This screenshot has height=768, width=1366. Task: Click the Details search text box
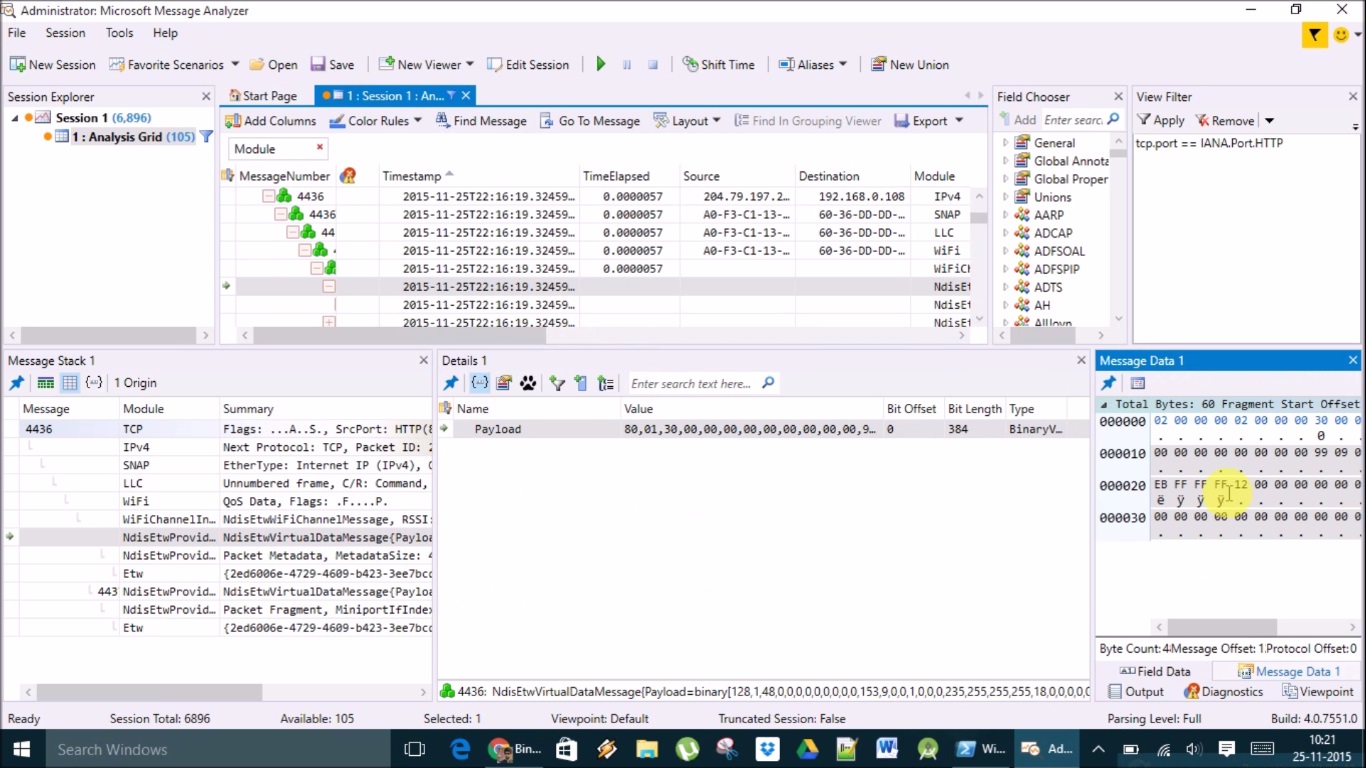[692, 383]
